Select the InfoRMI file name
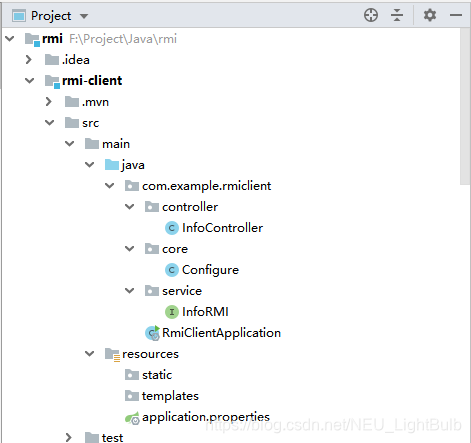Image resolution: width=471 pixels, height=443 pixels. (205, 312)
